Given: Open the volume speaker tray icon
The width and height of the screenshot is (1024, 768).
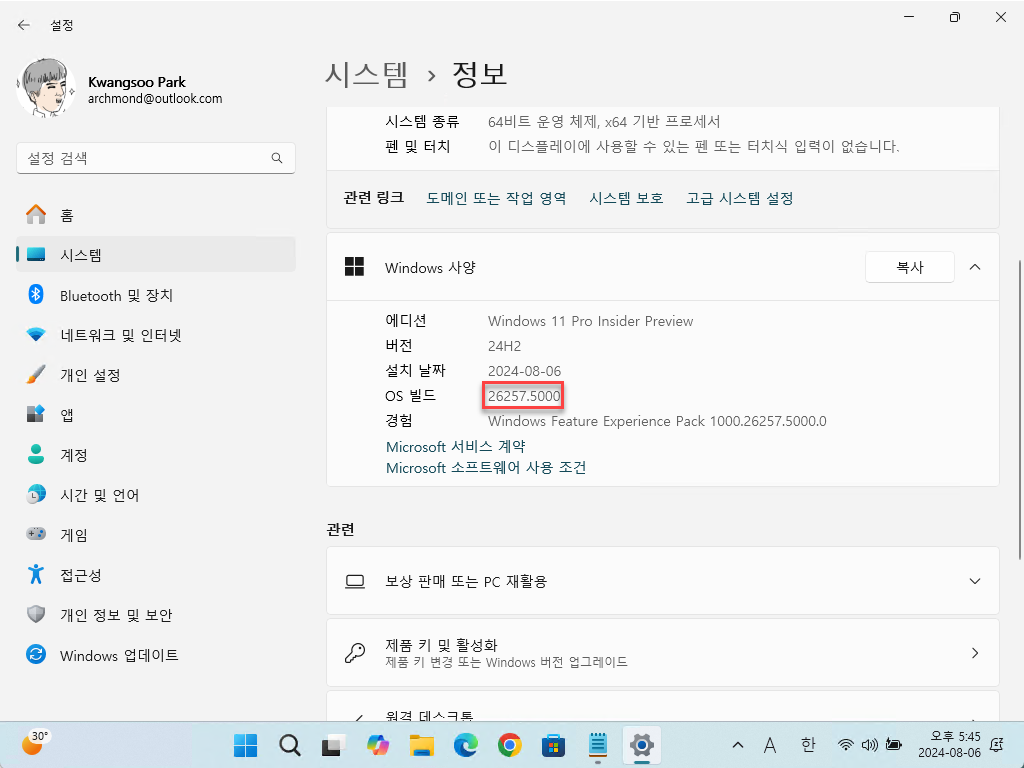Looking at the screenshot, I should pos(869,744).
